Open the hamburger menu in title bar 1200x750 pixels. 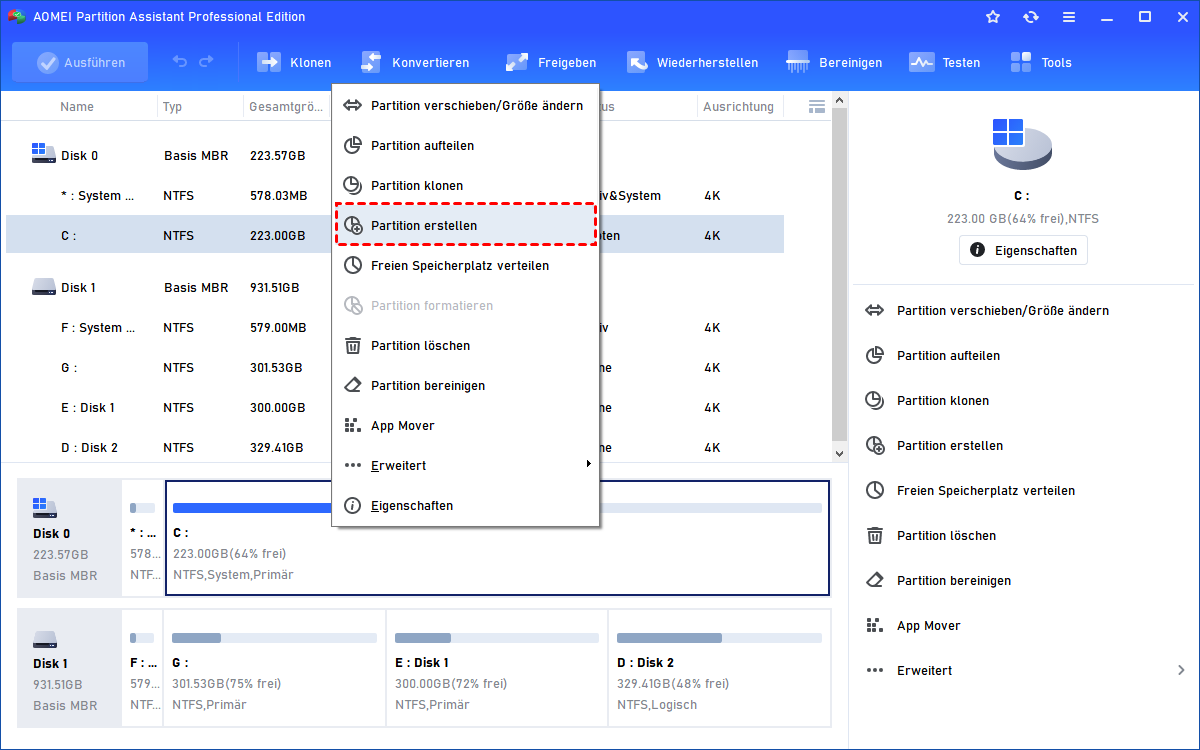coord(1069,17)
